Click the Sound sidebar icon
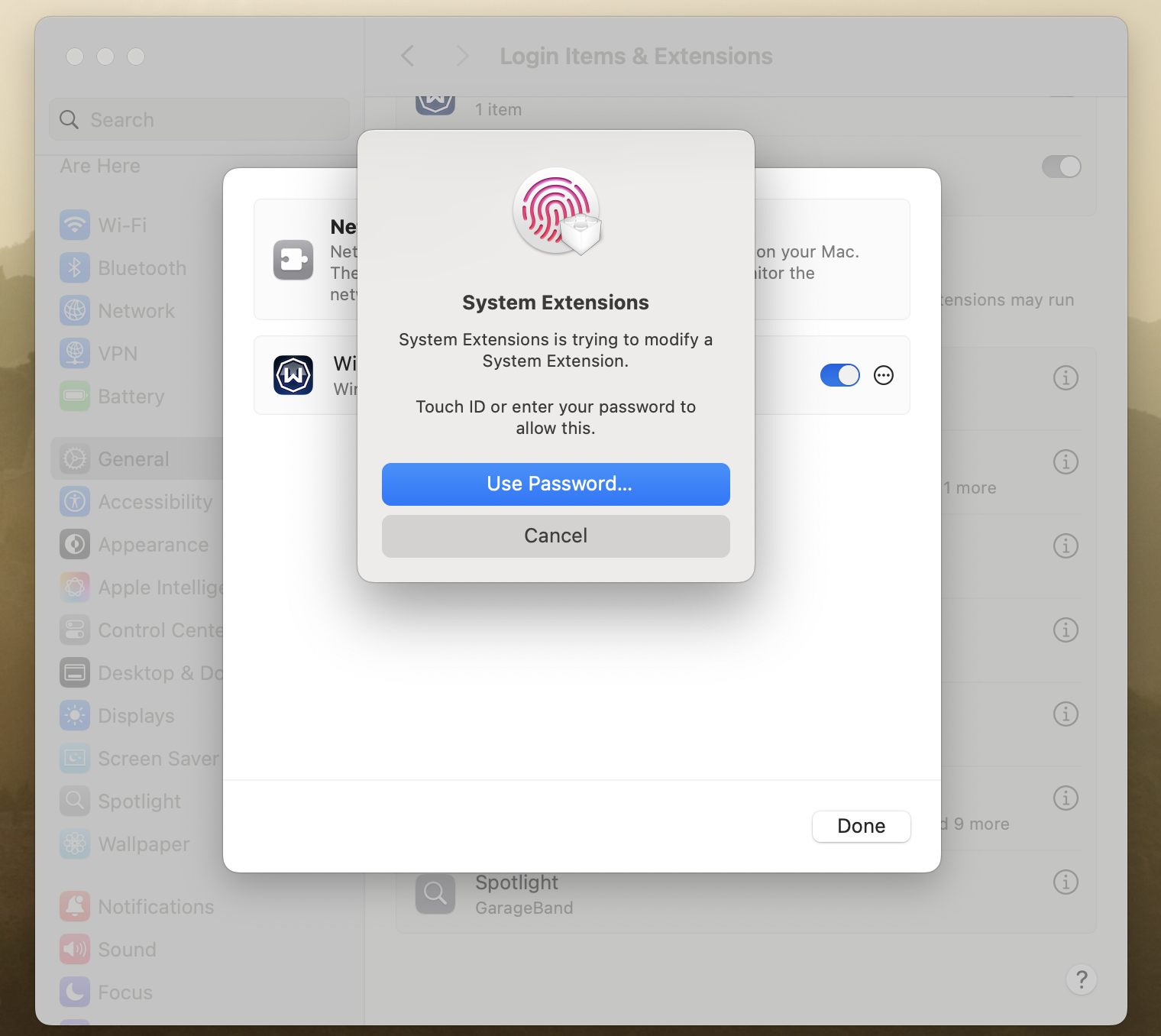Screen dimensions: 1161x1036 [75, 950]
